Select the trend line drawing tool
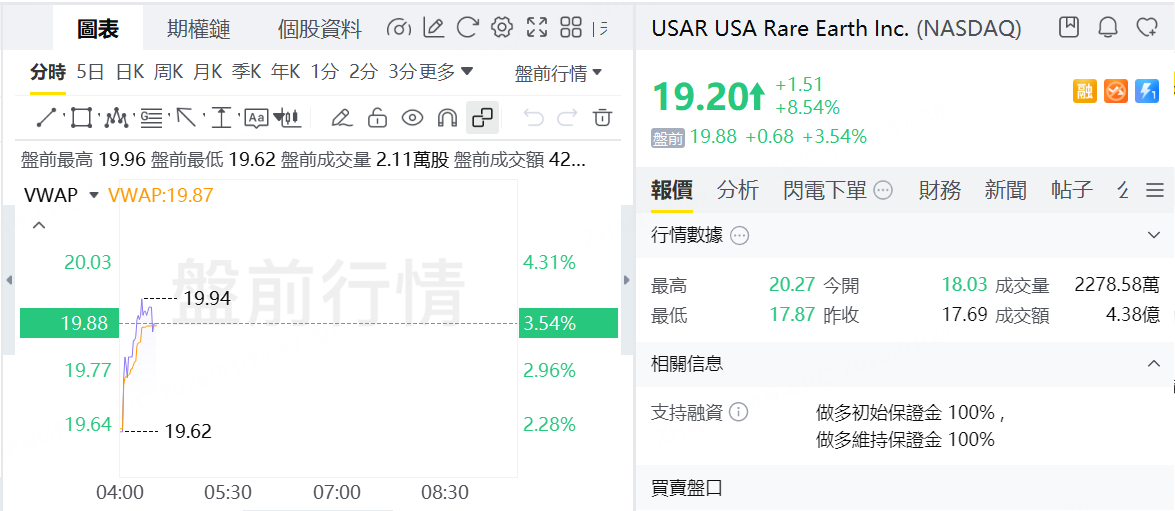Image resolution: width=1175 pixels, height=511 pixels. 46,118
